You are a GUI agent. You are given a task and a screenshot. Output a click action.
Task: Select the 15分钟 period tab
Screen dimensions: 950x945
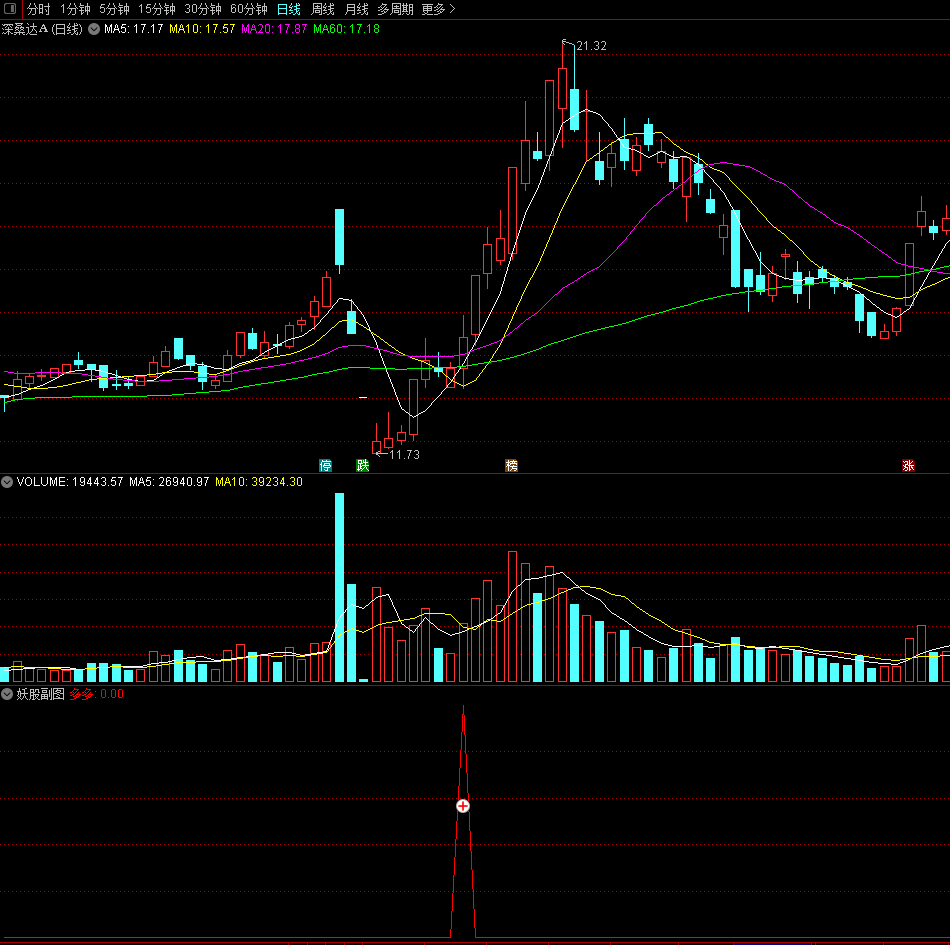coord(157,9)
